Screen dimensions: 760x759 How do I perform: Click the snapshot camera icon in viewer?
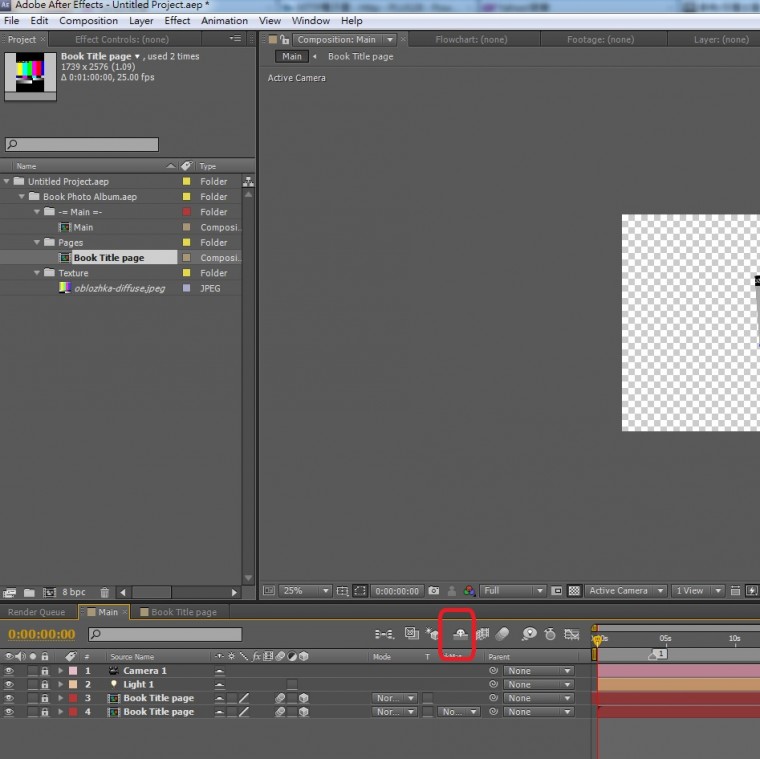pyautogui.click(x=436, y=591)
